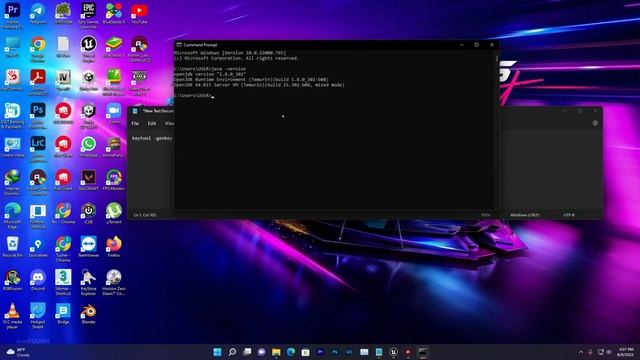Screen dimensions: 640x360
Task: Open VLC media player desktop icon
Action: click(12, 316)
